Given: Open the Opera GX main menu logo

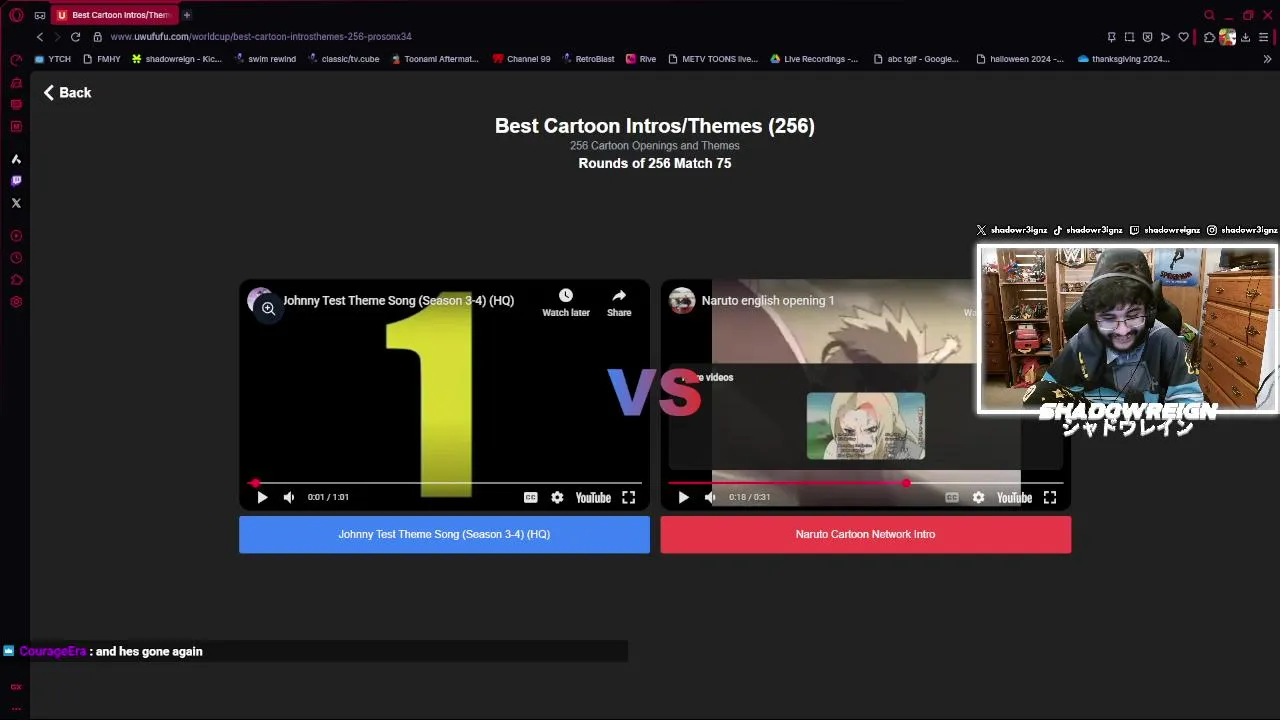Looking at the screenshot, I should point(16,15).
